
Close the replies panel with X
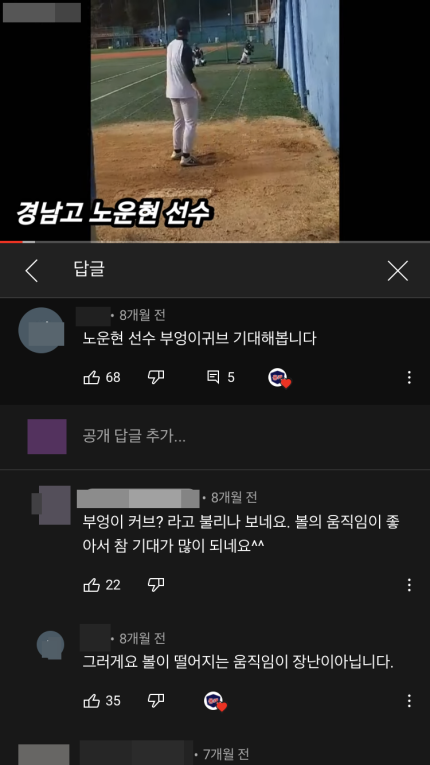(398, 271)
